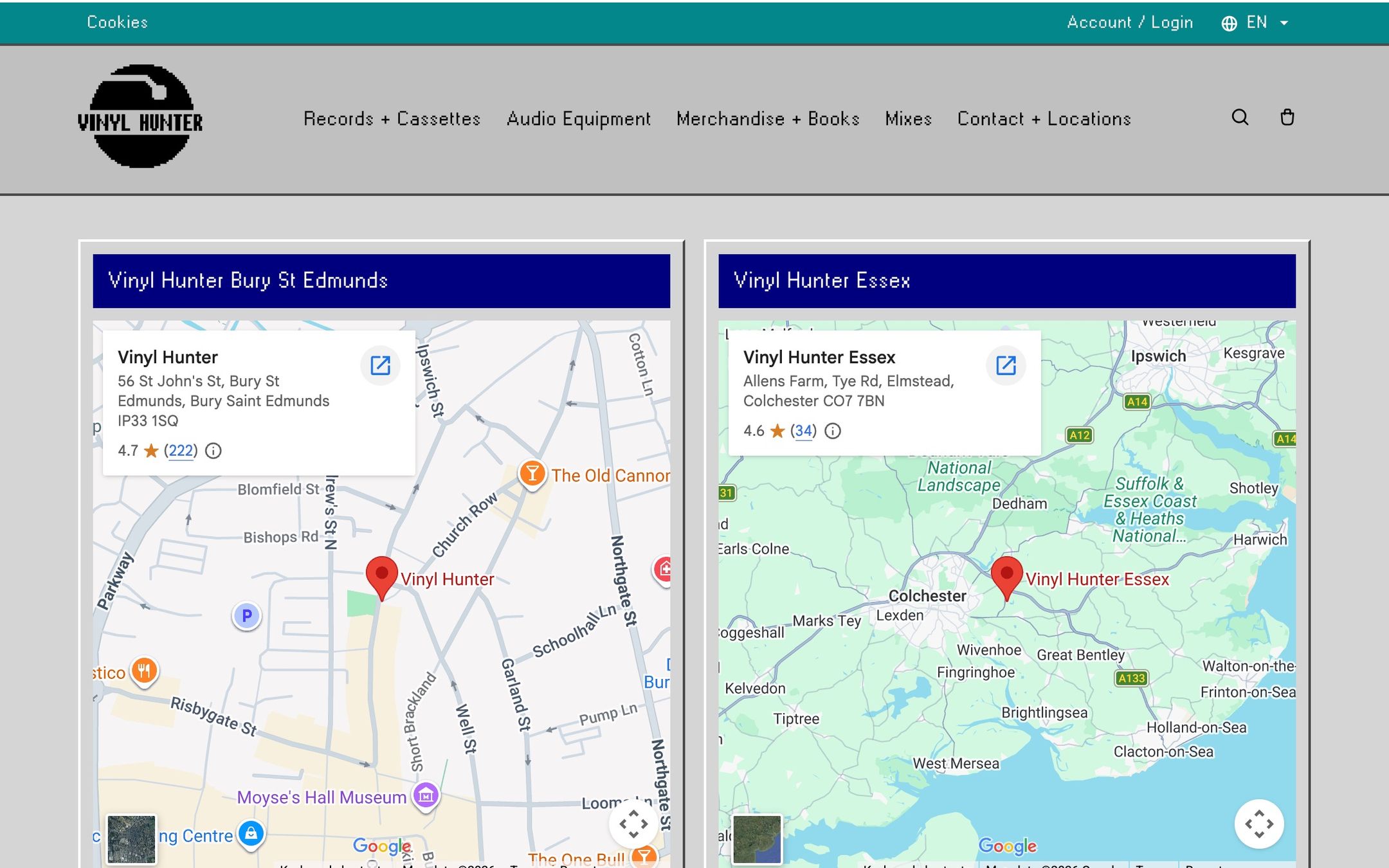Open Merchandise + Books menu
1389x868 pixels.
768,119
